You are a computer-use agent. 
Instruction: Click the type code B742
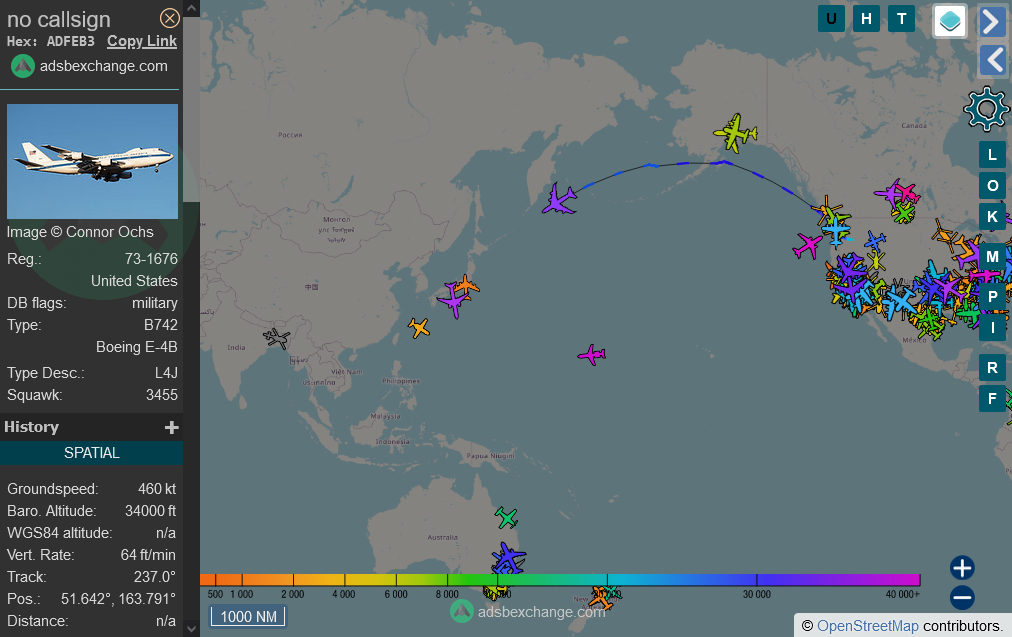click(x=161, y=325)
